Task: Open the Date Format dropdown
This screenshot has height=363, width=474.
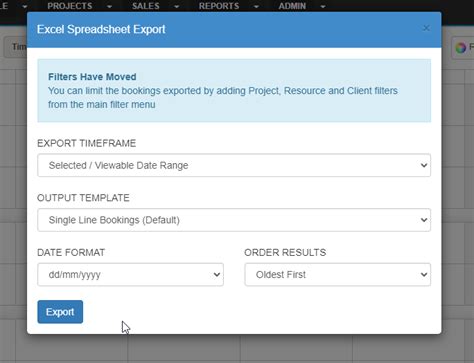Action: (130, 275)
